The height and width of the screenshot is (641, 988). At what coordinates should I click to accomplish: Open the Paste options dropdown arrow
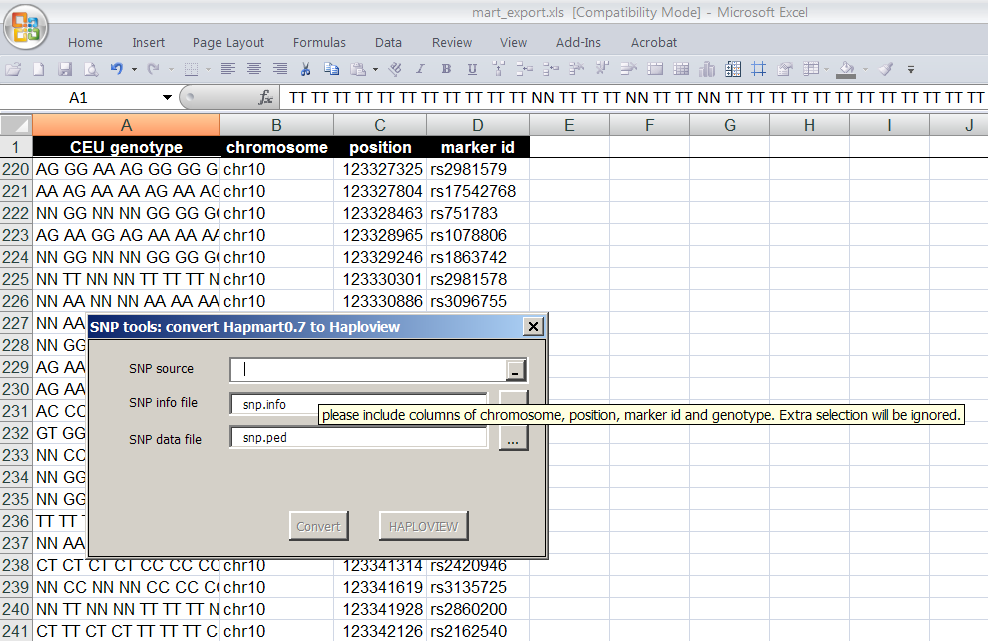click(x=376, y=69)
